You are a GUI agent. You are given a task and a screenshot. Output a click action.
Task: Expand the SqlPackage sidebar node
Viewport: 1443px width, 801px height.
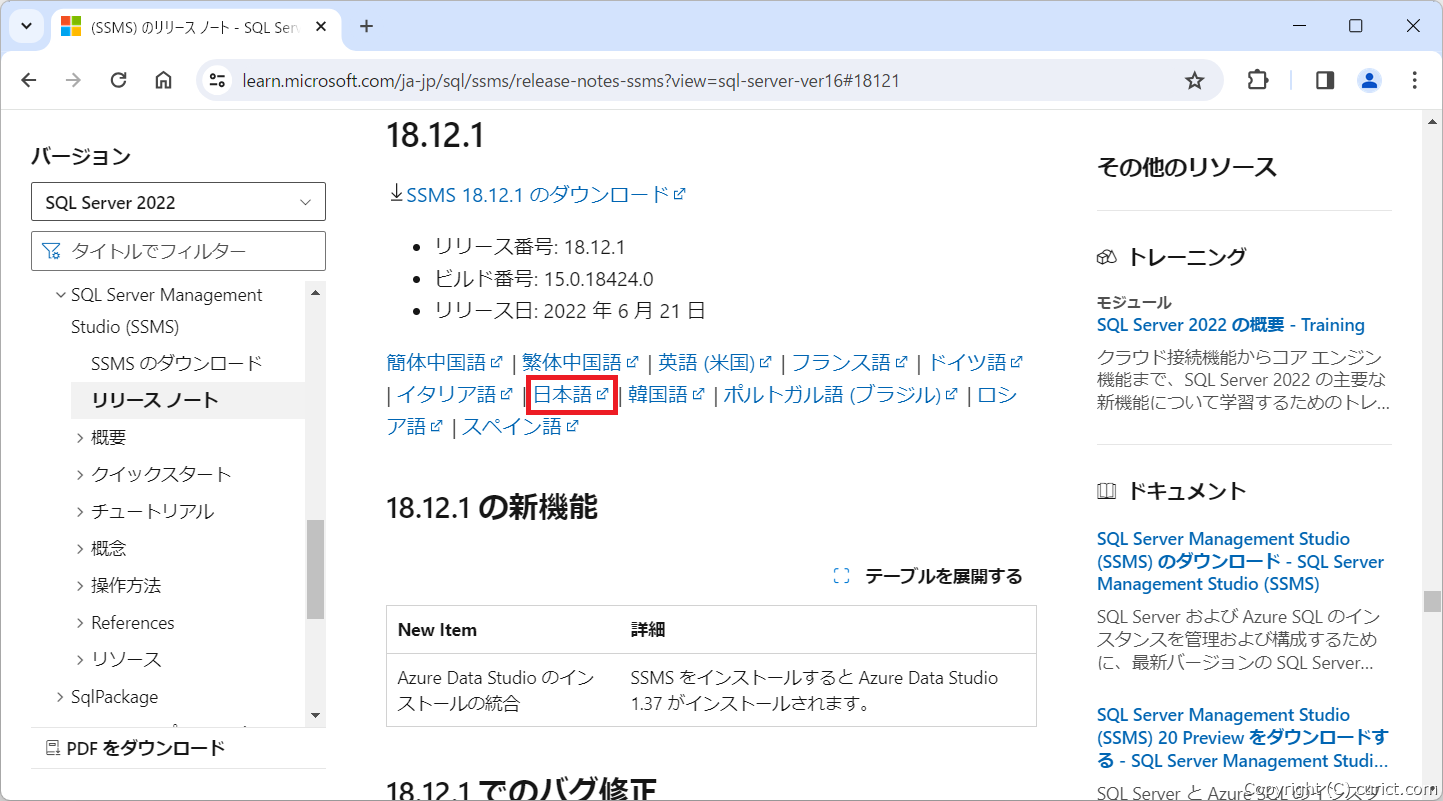59,696
